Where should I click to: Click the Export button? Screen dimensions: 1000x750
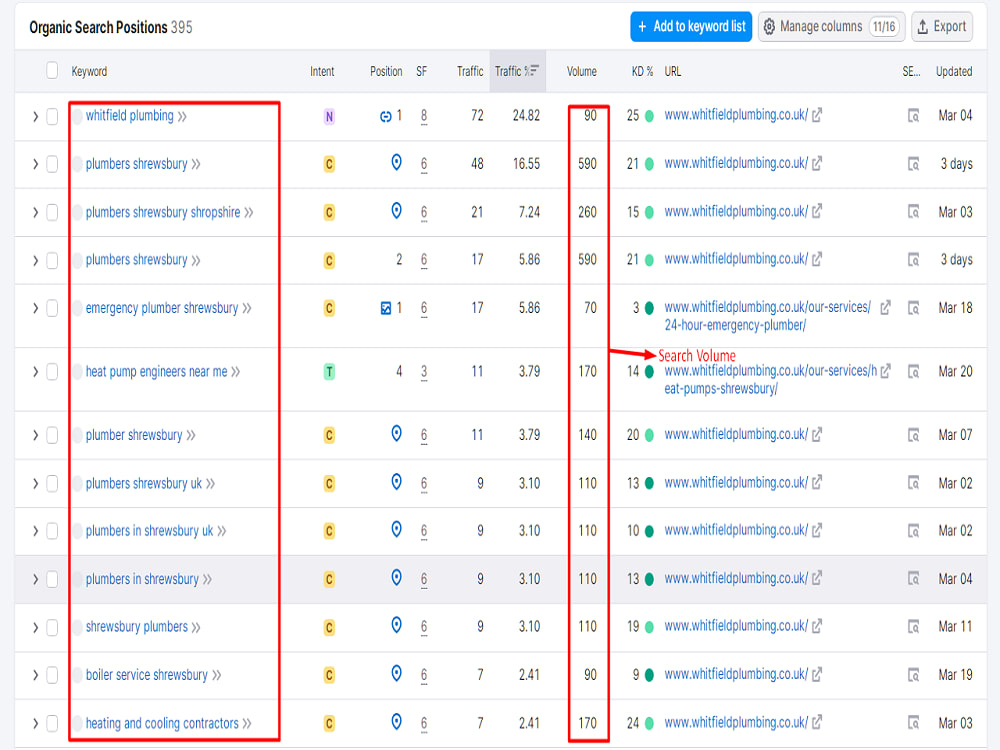coord(942,27)
